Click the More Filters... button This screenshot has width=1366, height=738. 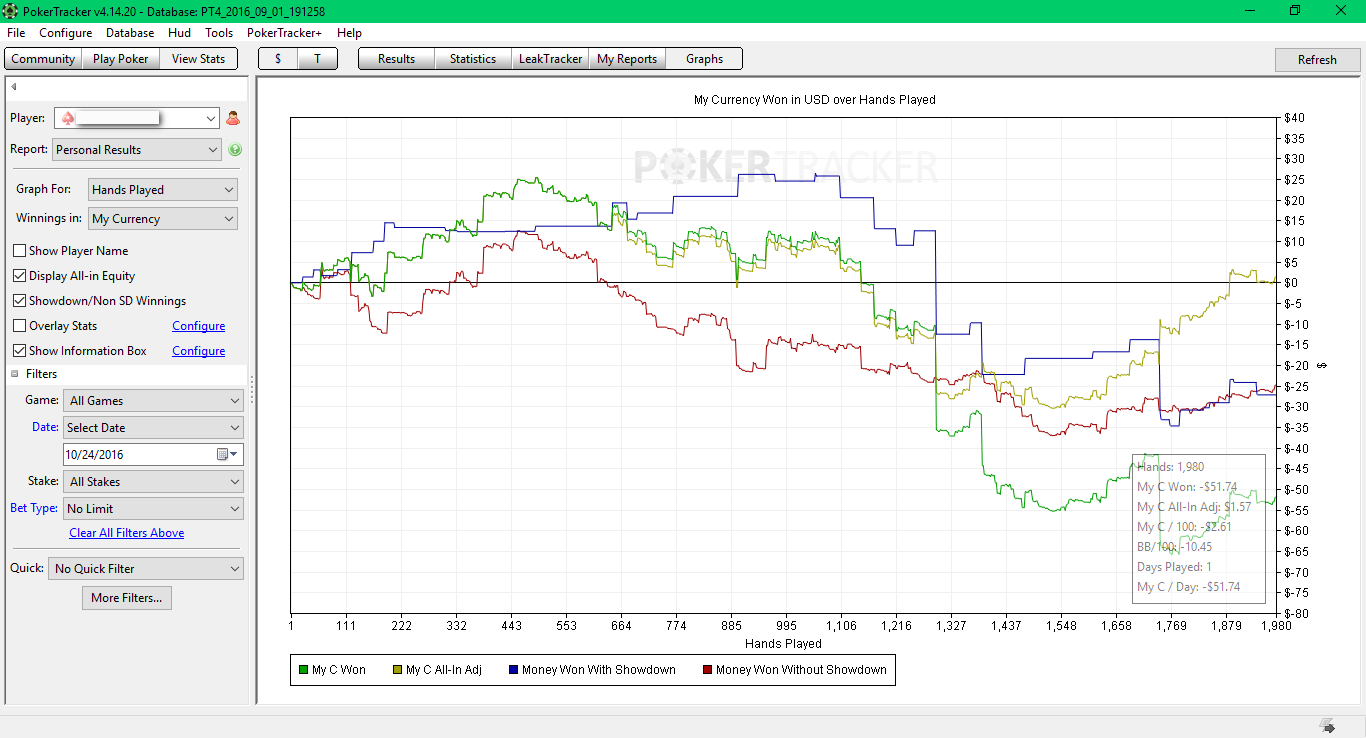click(x=126, y=598)
